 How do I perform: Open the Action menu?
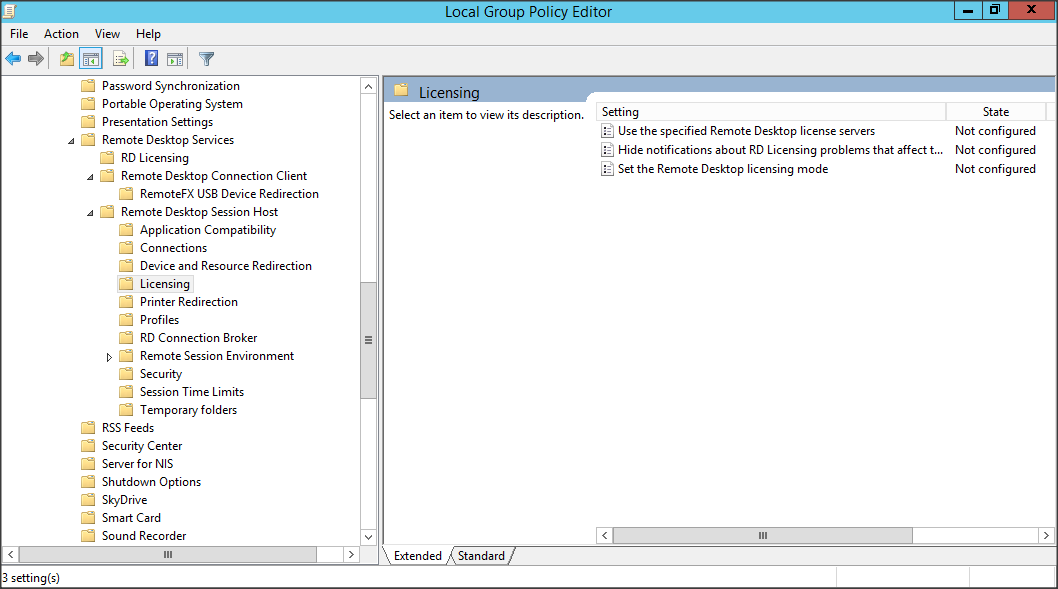pos(61,34)
